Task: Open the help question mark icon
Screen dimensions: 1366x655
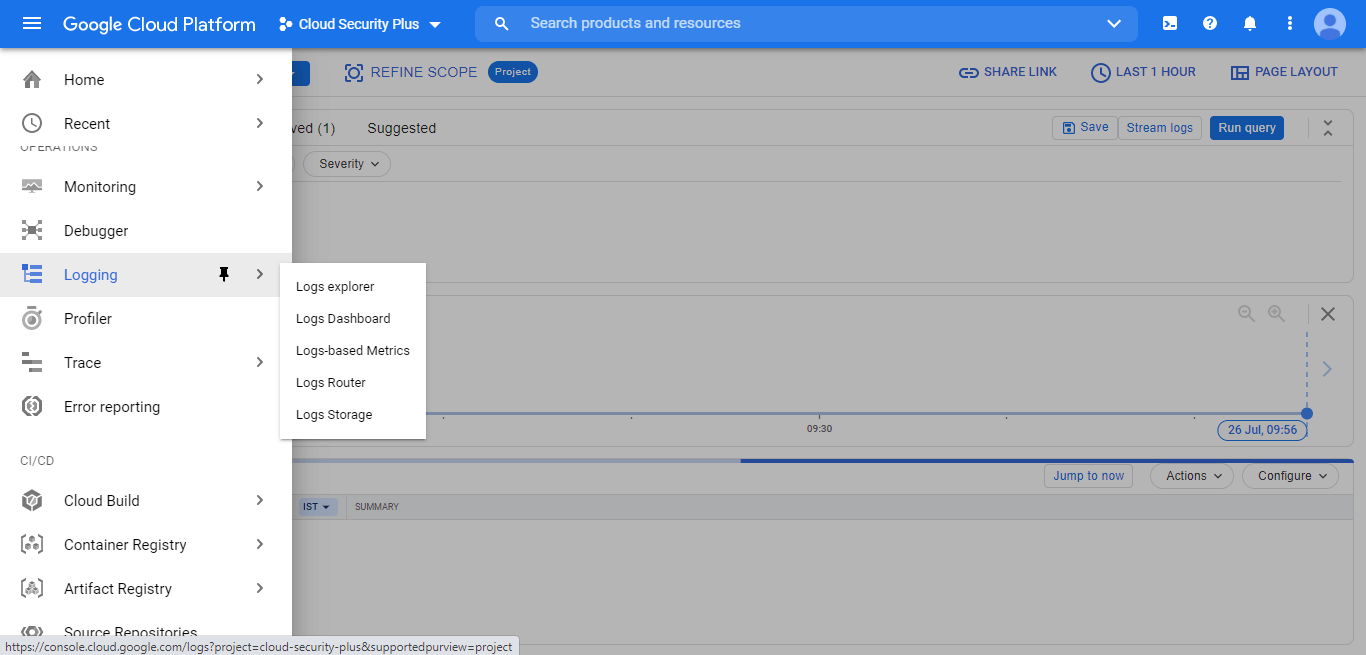Action: [1210, 24]
